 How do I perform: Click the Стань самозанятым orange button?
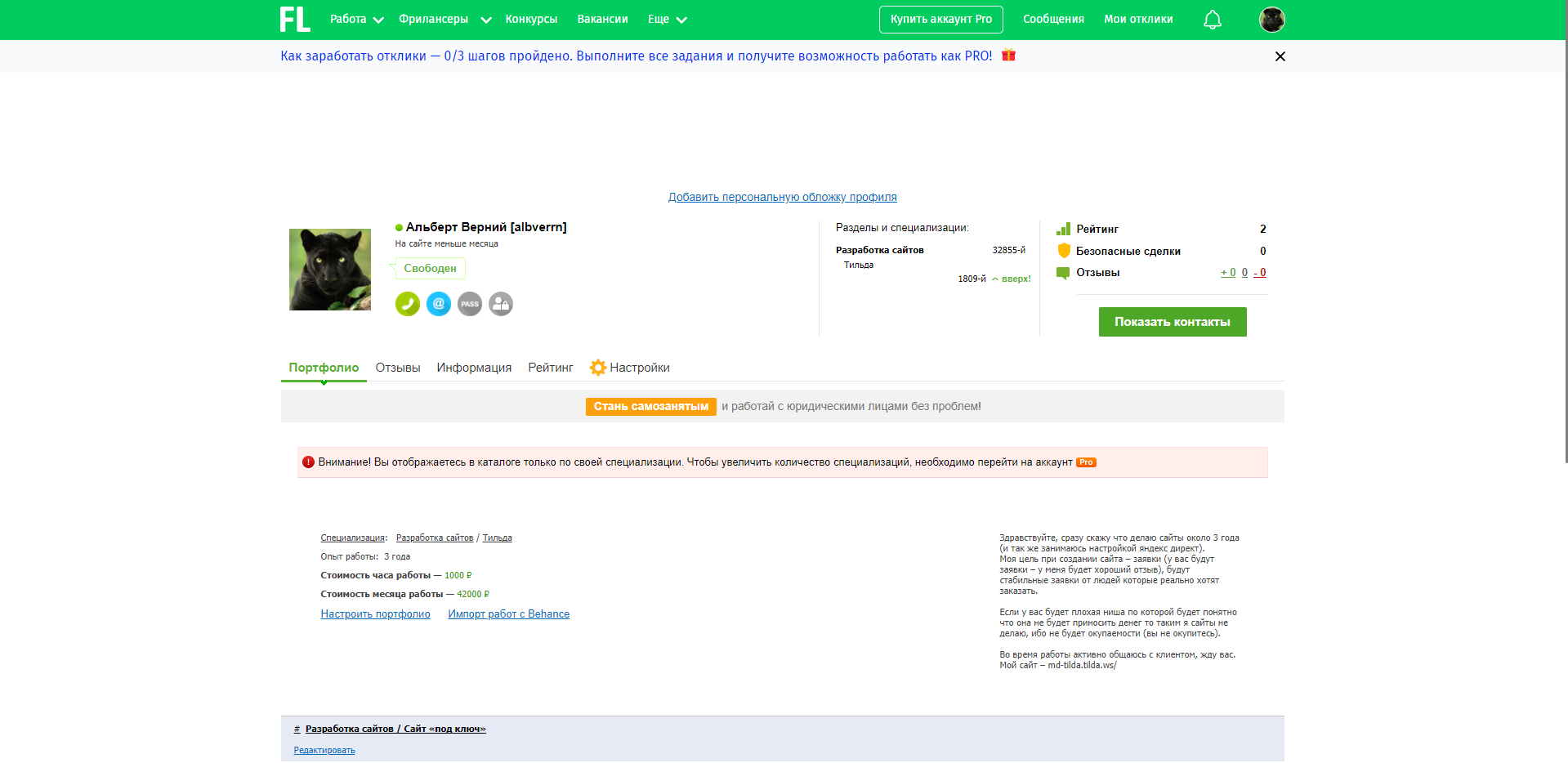pyautogui.click(x=650, y=407)
